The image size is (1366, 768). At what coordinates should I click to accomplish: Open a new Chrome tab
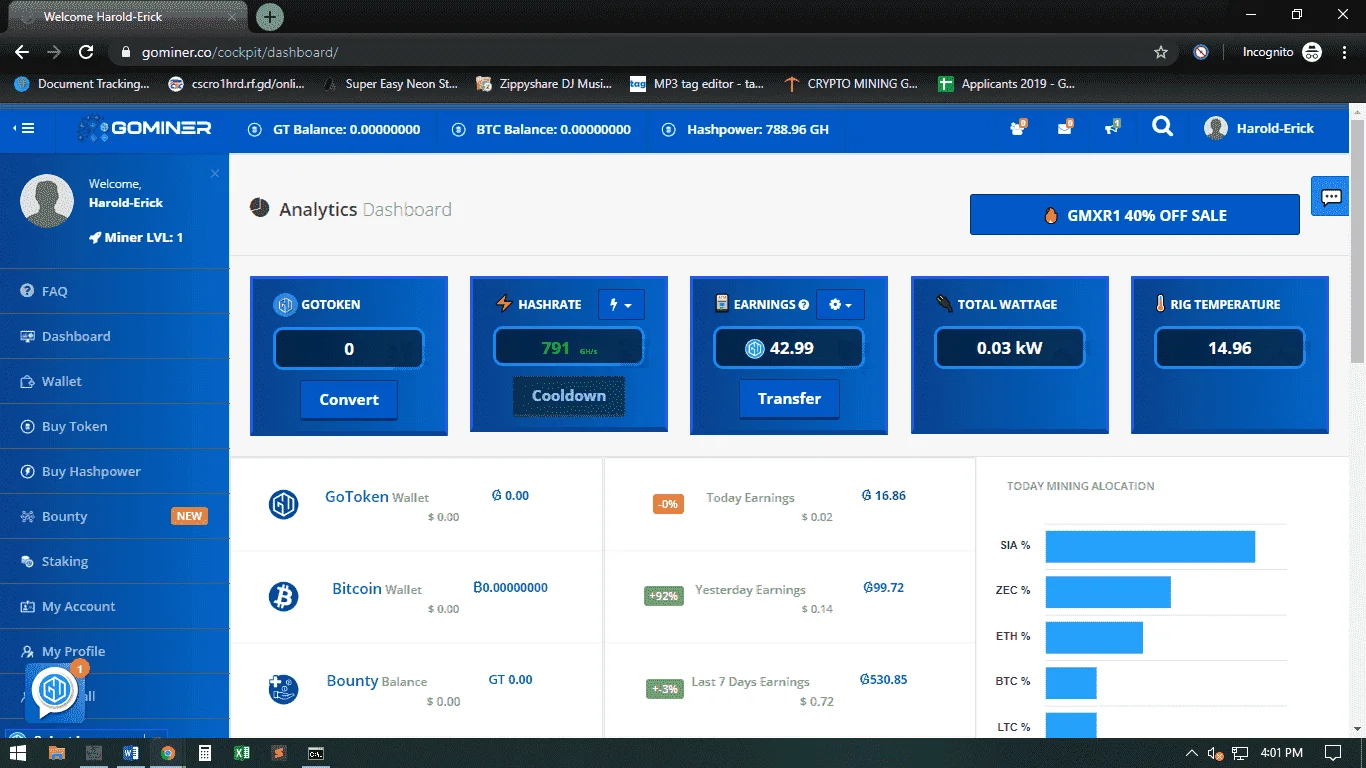pyautogui.click(x=270, y=17)
